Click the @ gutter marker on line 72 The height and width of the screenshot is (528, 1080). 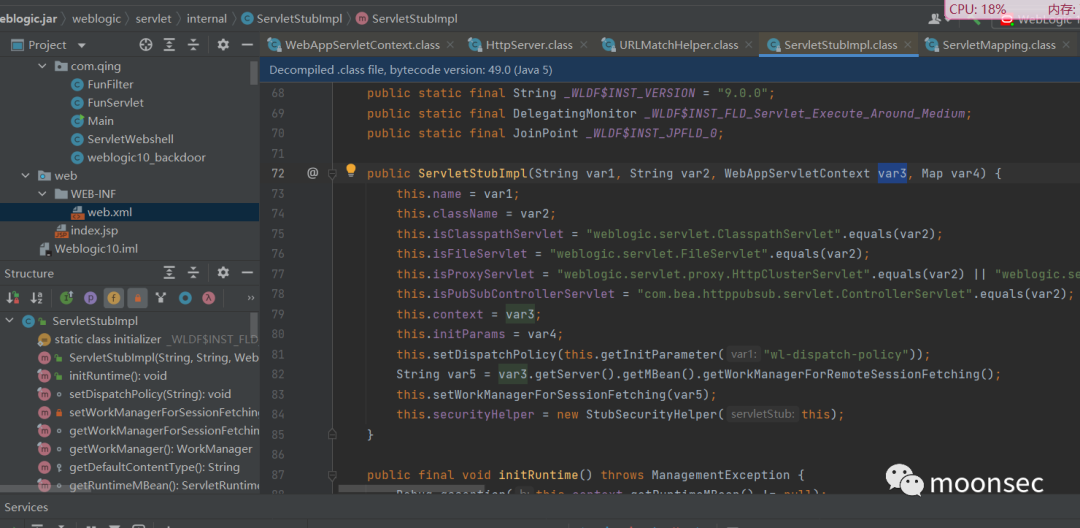pyautogui.click(x=312, y=173)
